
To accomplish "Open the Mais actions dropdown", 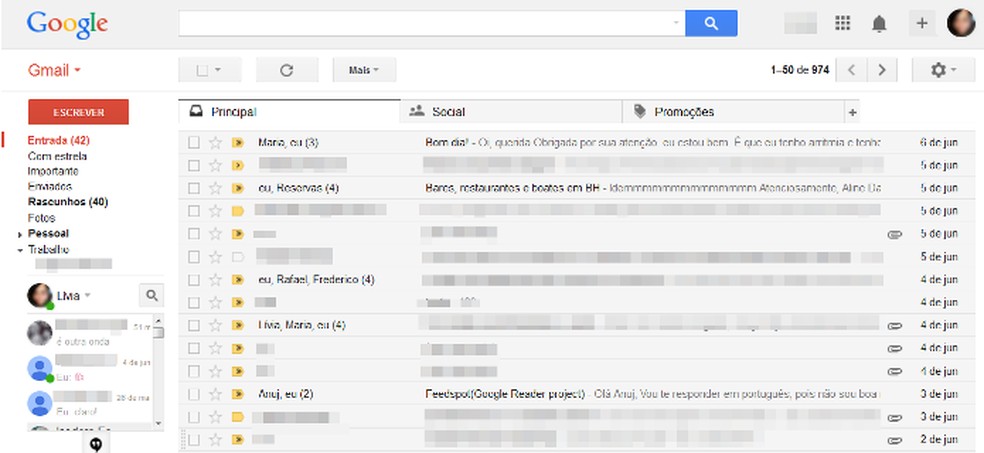I will (x=364, y=70).
